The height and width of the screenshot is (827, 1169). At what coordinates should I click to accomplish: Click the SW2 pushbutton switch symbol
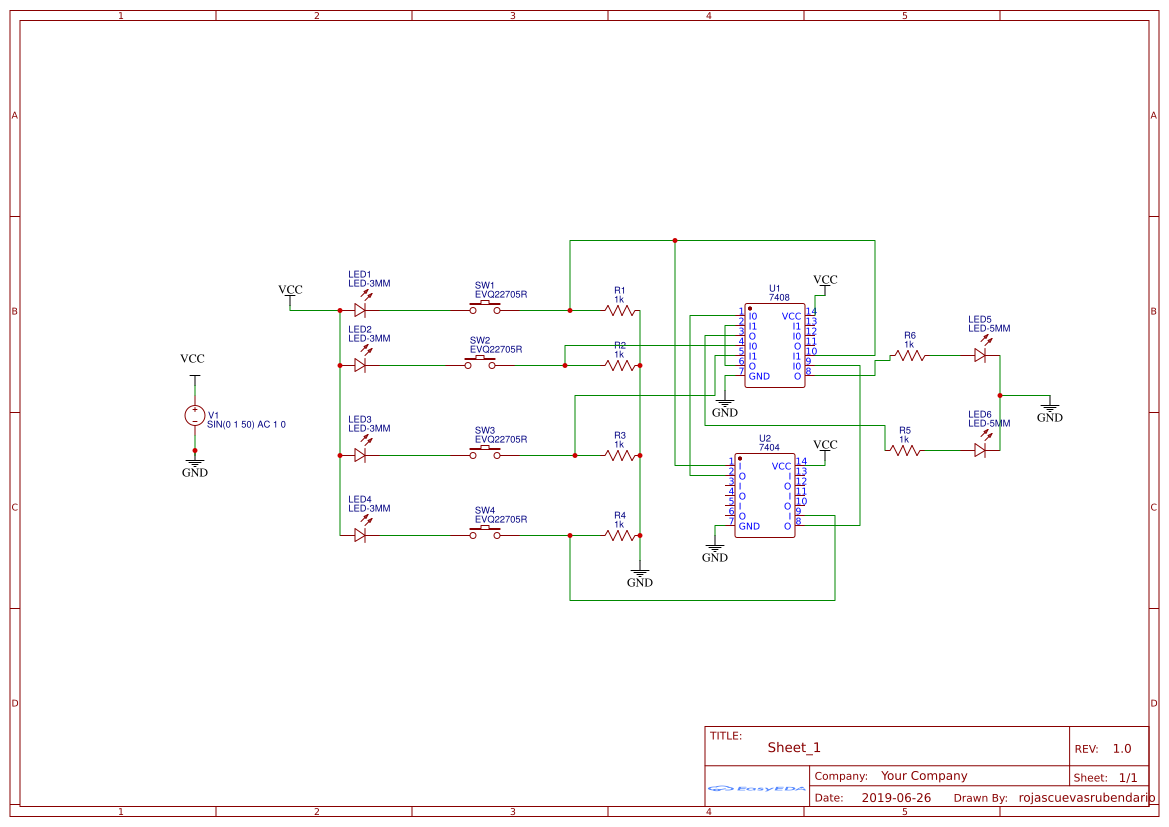click(x=480, y=363)
